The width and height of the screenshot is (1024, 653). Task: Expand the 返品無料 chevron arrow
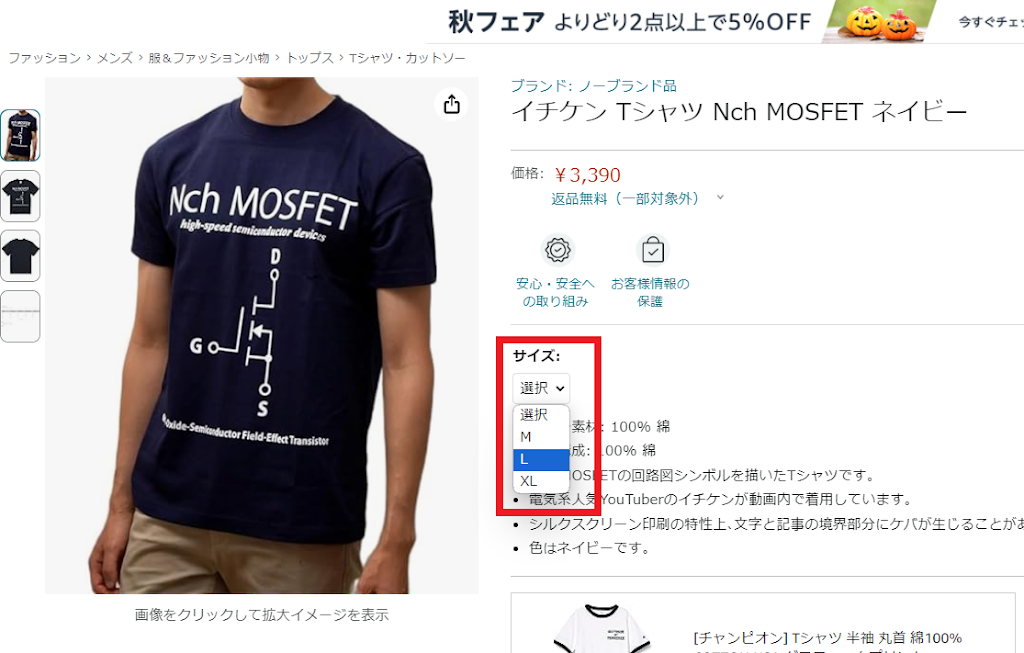[x=720, y=197]
